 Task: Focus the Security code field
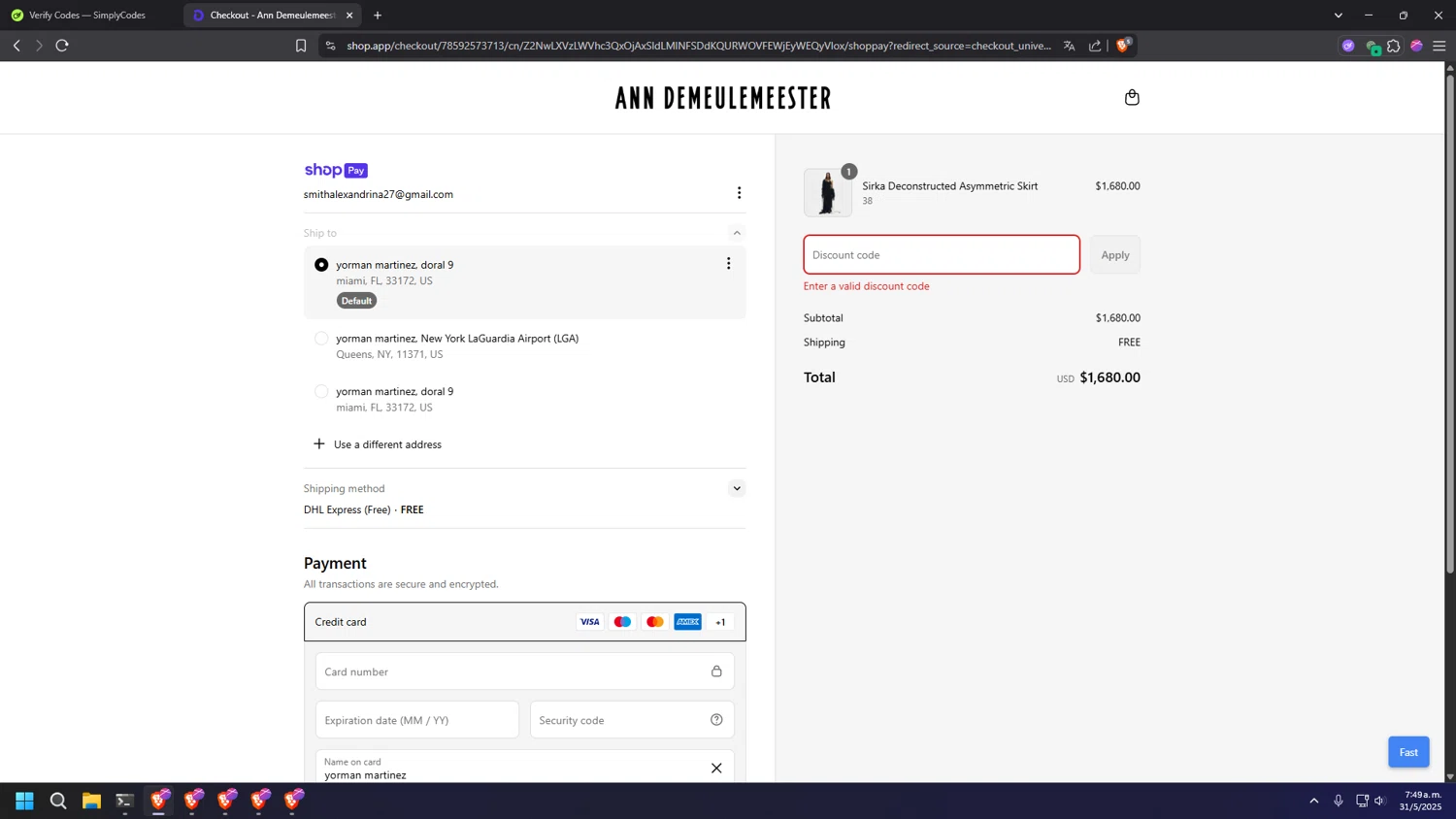pos(632,720)
